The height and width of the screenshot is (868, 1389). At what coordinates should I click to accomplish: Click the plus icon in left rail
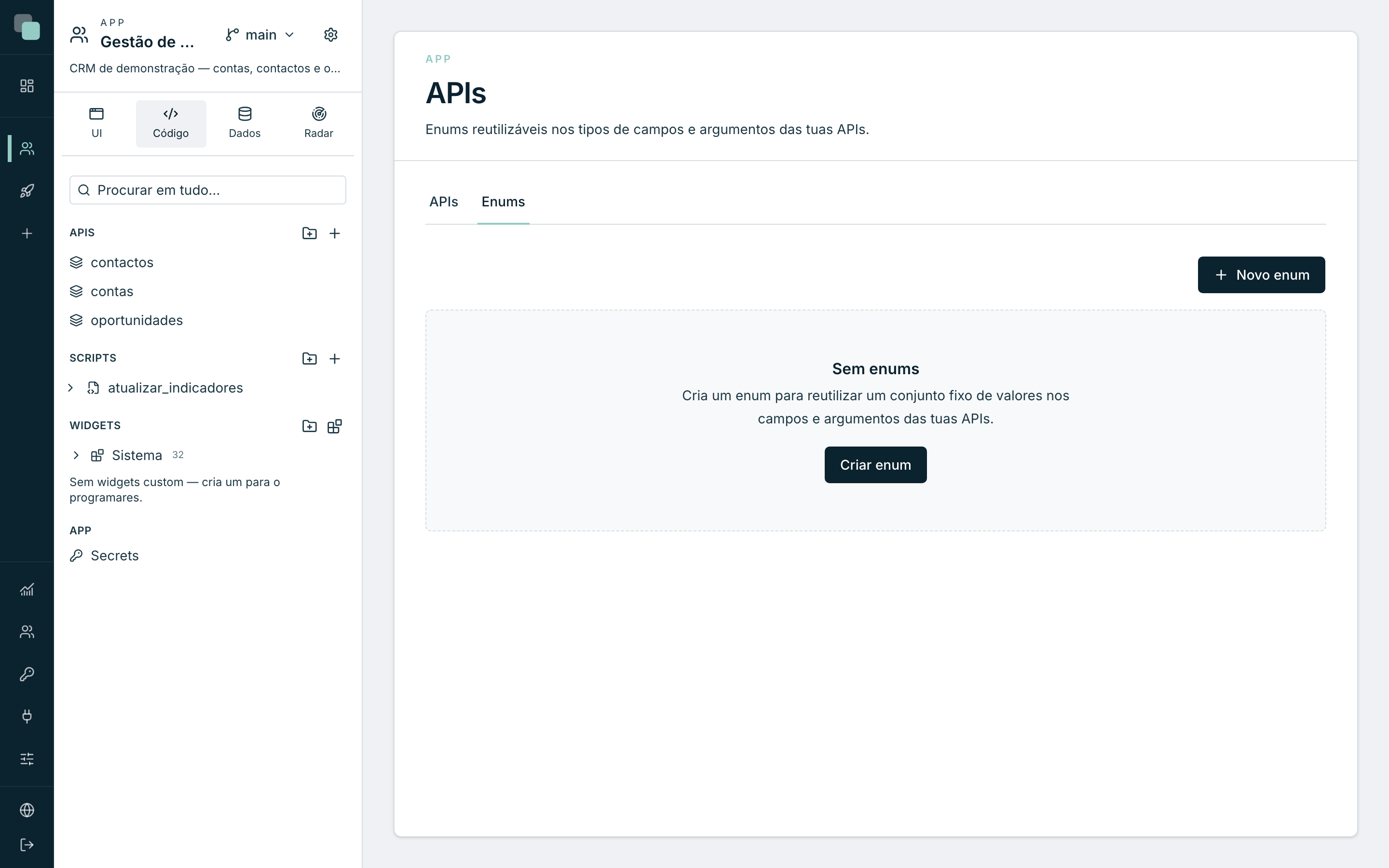pos(27,234)
